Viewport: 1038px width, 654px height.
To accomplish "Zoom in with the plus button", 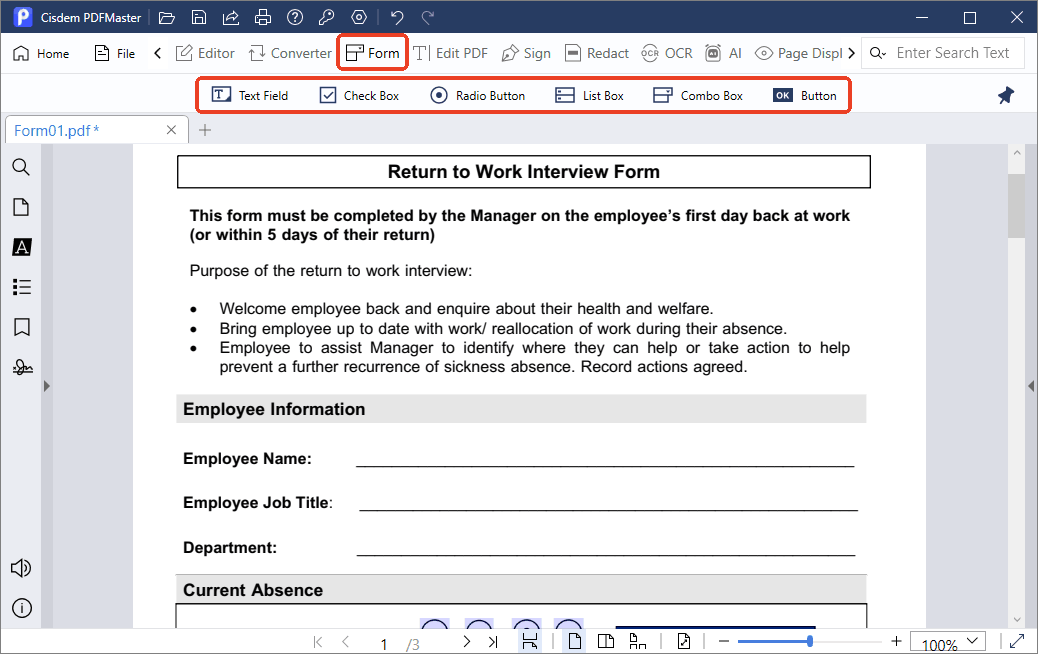I will click(896, 641).
